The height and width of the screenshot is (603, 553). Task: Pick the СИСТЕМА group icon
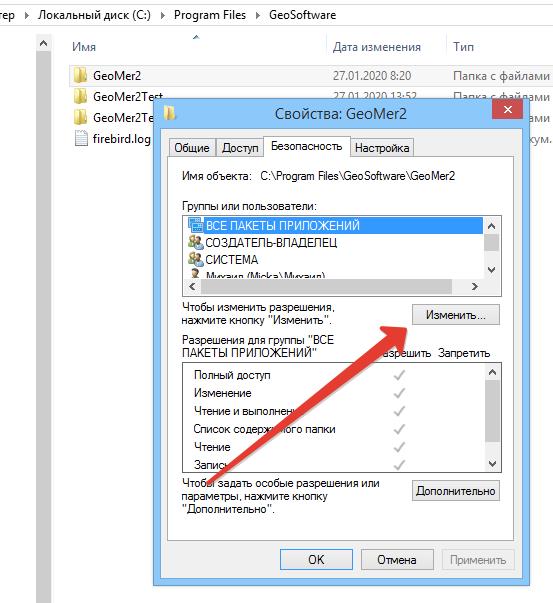pos(195,259)
